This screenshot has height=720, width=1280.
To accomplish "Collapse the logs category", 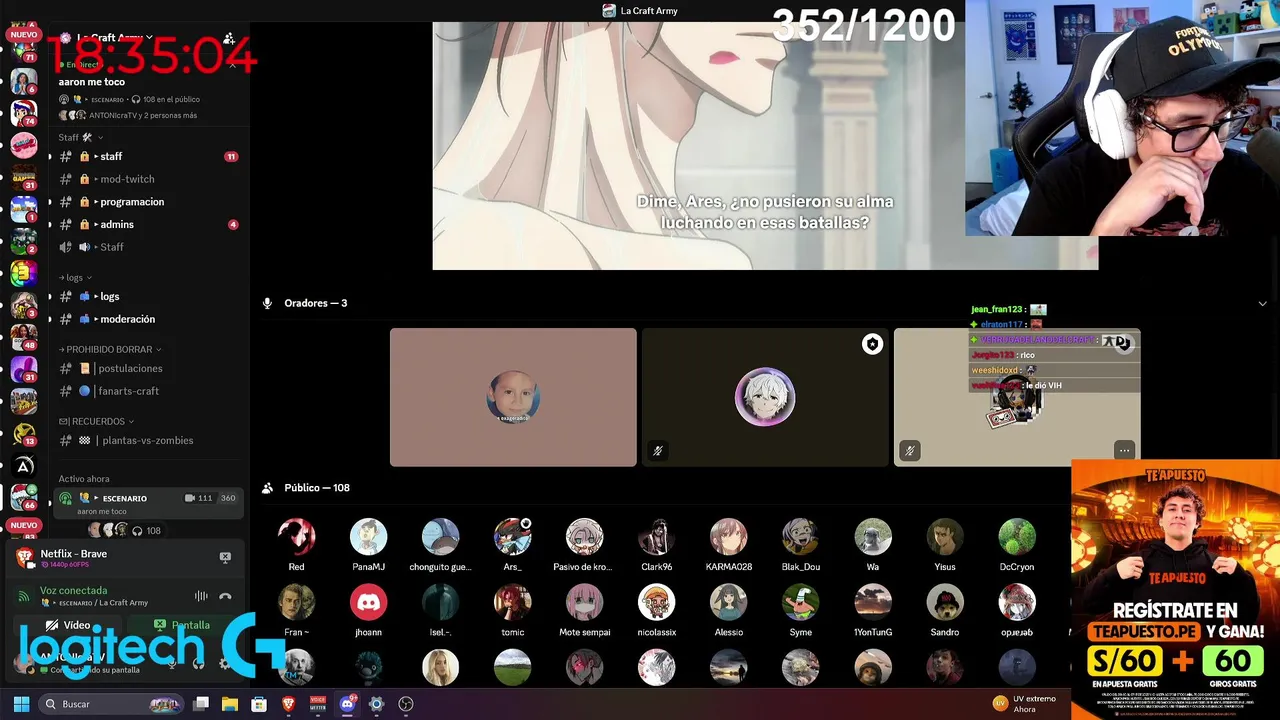I will point(75,277).
